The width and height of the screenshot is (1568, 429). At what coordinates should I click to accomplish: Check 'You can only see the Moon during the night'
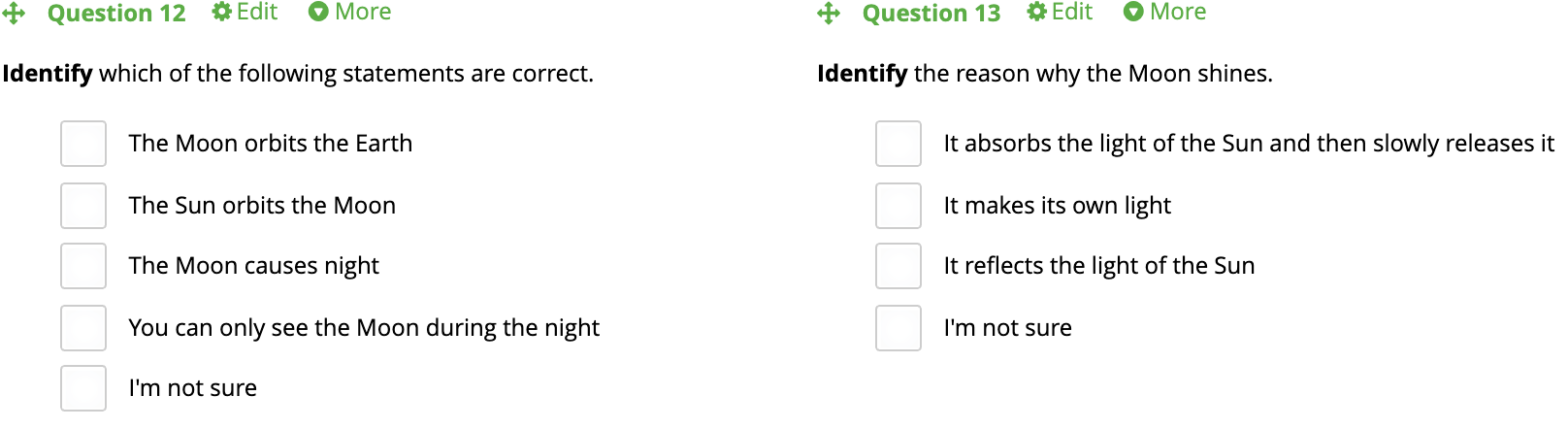coord(83,328)
